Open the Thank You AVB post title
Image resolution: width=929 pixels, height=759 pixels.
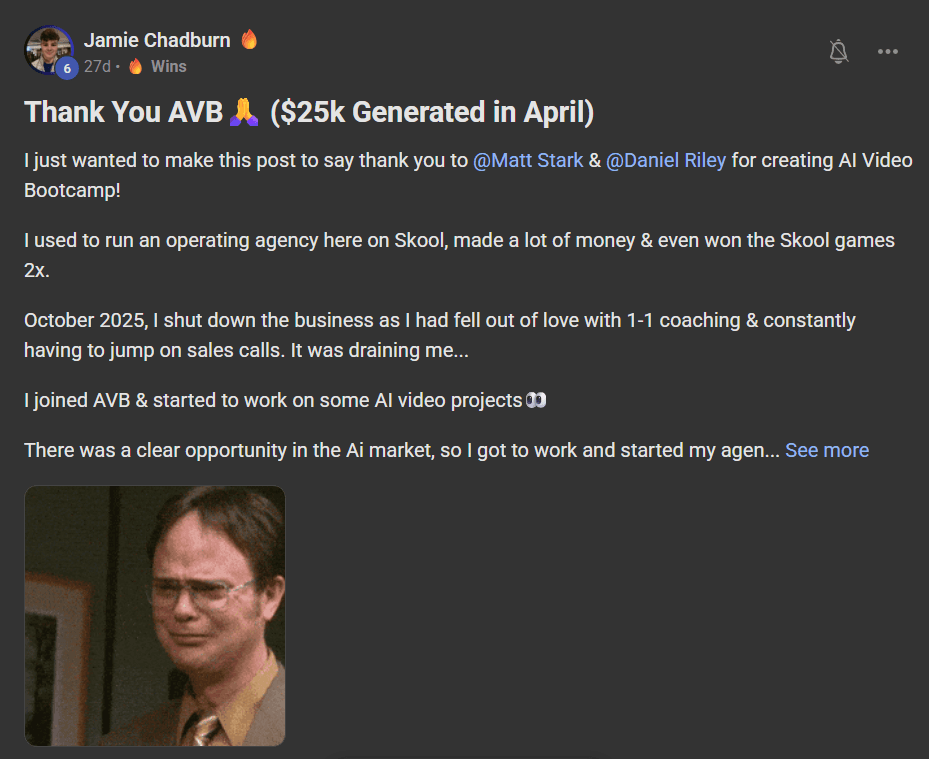309,112
